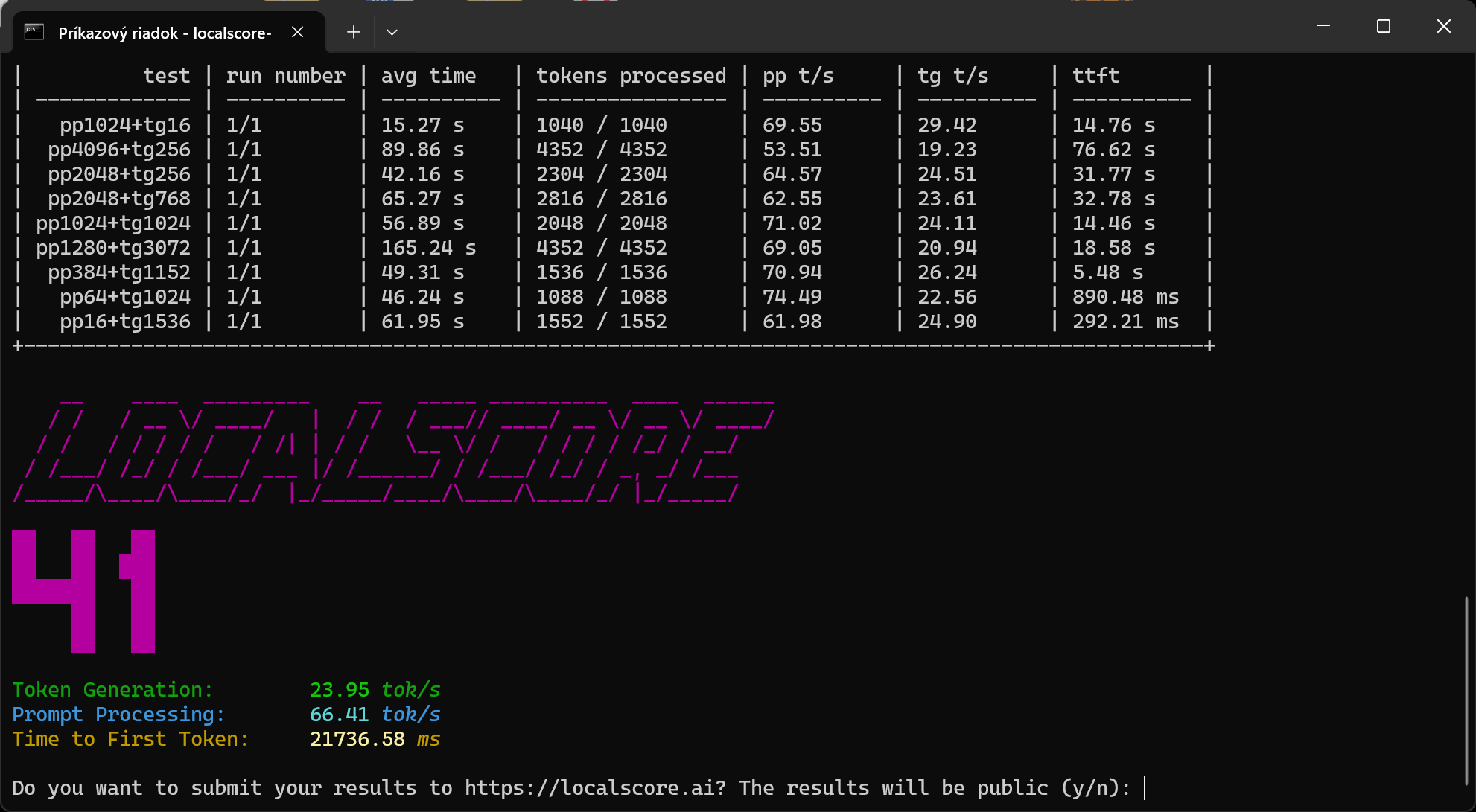Image resolution: width=1476 pixels, height=812 pixels.
Task: Click the 890.48 ms ttft cell
Action: 1125,297
